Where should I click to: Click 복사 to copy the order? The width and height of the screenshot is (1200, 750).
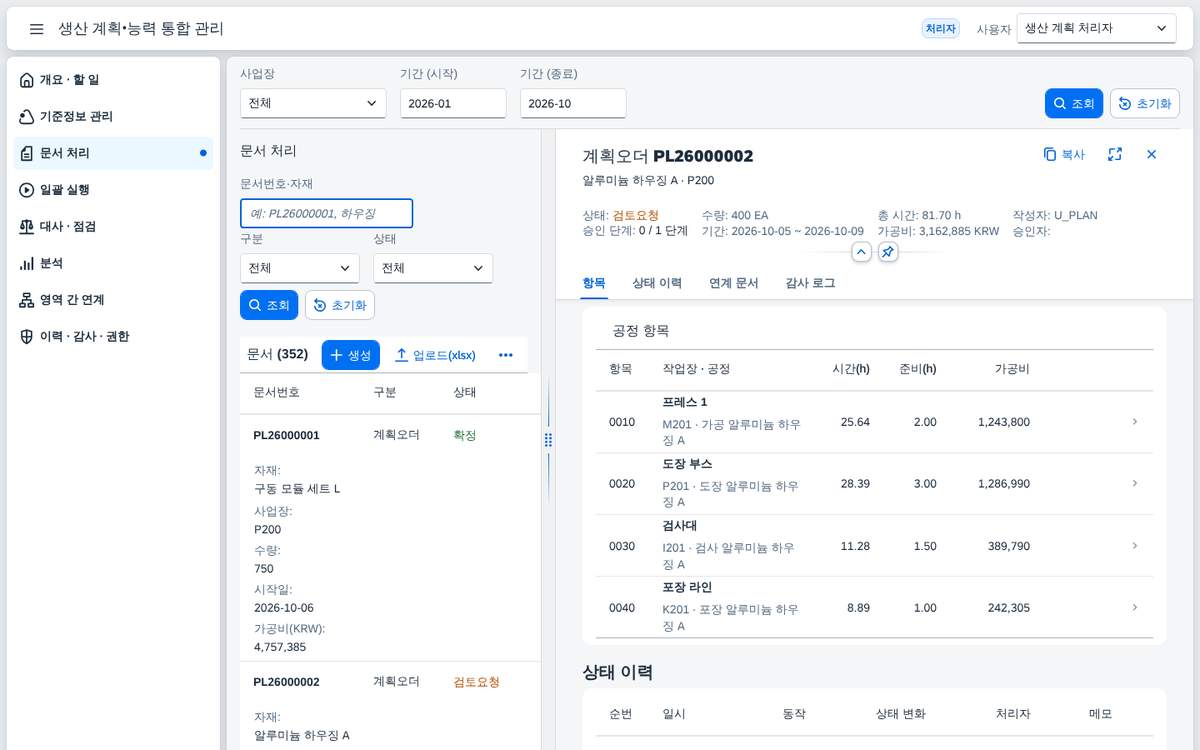[1064, 155]
